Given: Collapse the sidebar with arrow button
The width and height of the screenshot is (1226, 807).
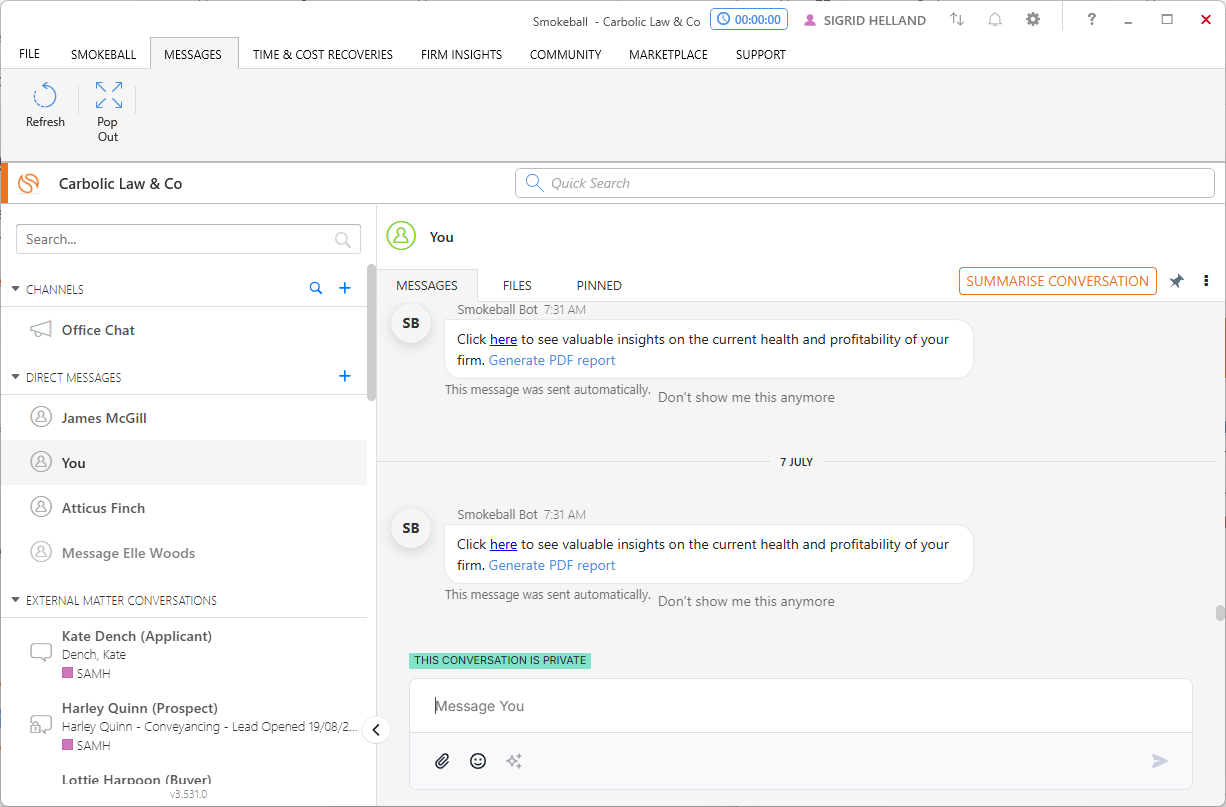Looking at the screenshot, I should pos(376,730).
